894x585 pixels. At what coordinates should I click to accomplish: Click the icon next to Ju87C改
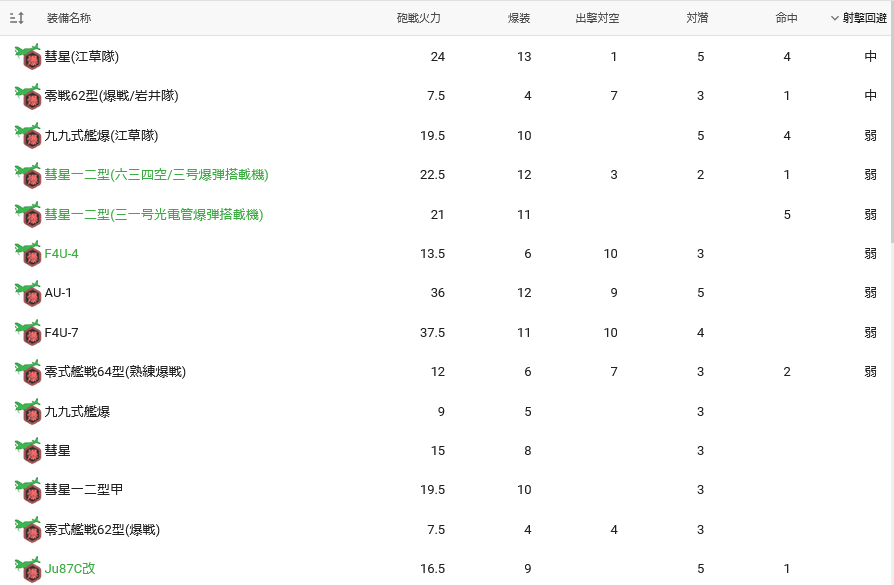[x=29, y=568]
